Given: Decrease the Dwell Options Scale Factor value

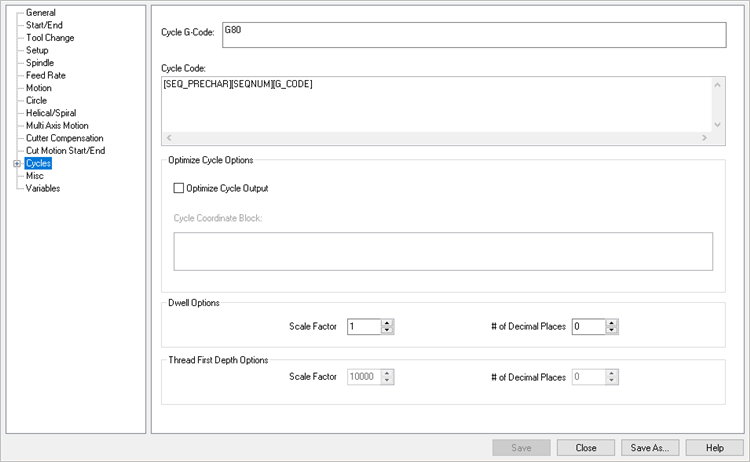Looking at the screenshot, I should [387, 330].
